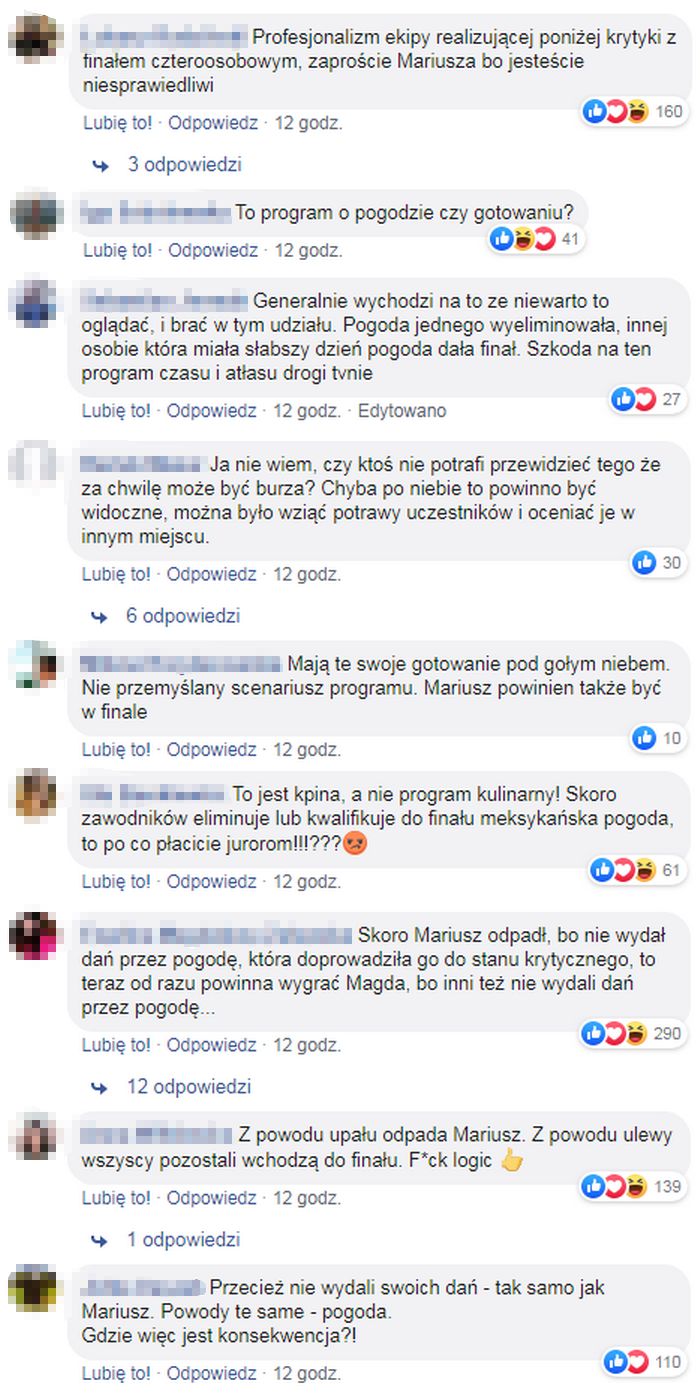Viewport: 700px width, 1393px height.
Task: Like the 'To jest kpina' comment
Action: (x=118, y=881)
